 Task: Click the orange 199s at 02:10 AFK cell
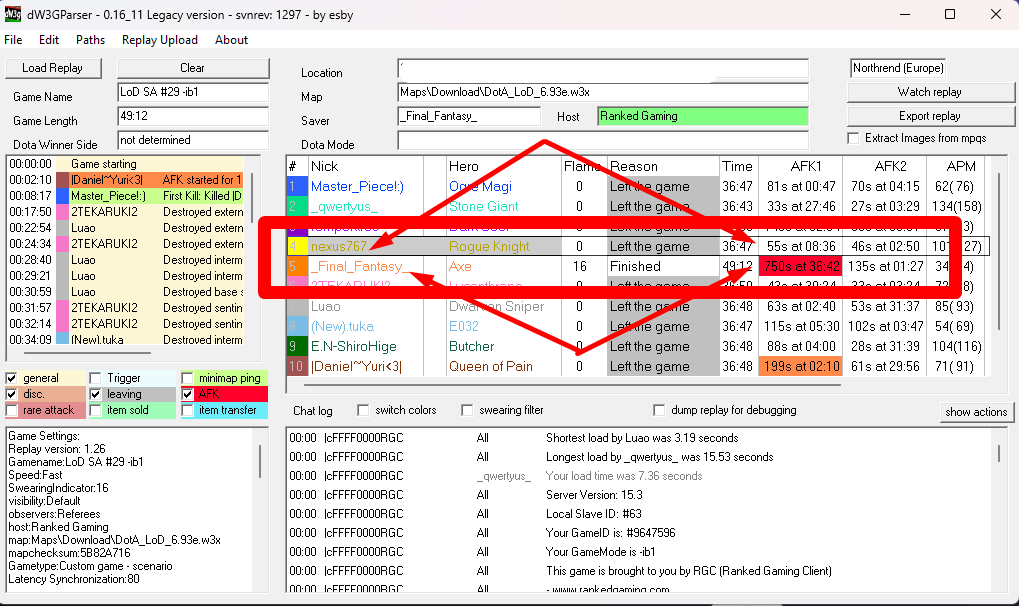tap(801, 367)
